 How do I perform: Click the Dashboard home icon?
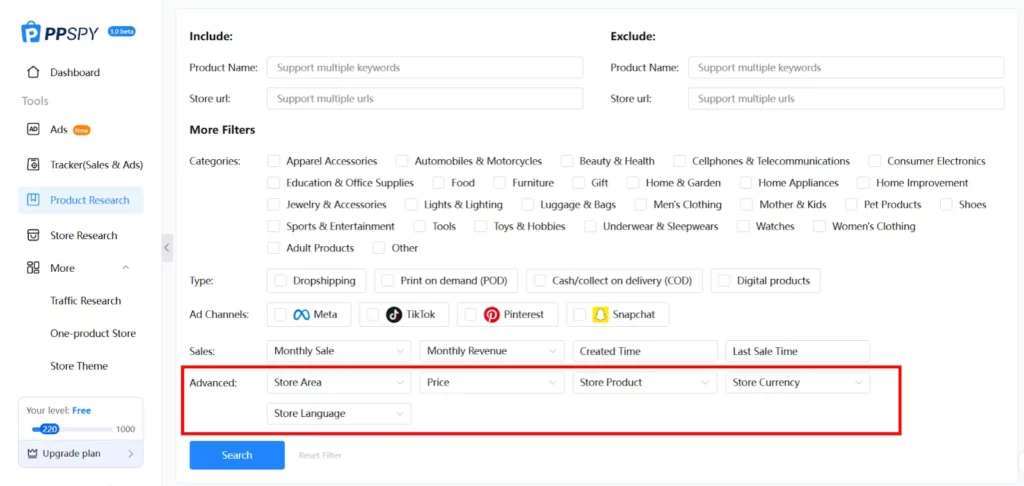(x=33, y=73)
